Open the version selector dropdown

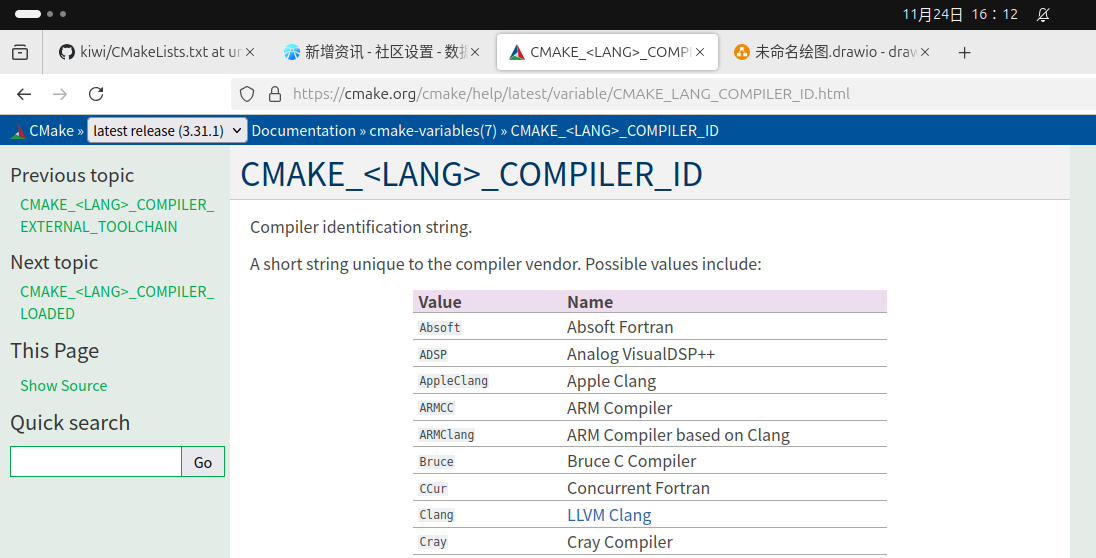167,131
